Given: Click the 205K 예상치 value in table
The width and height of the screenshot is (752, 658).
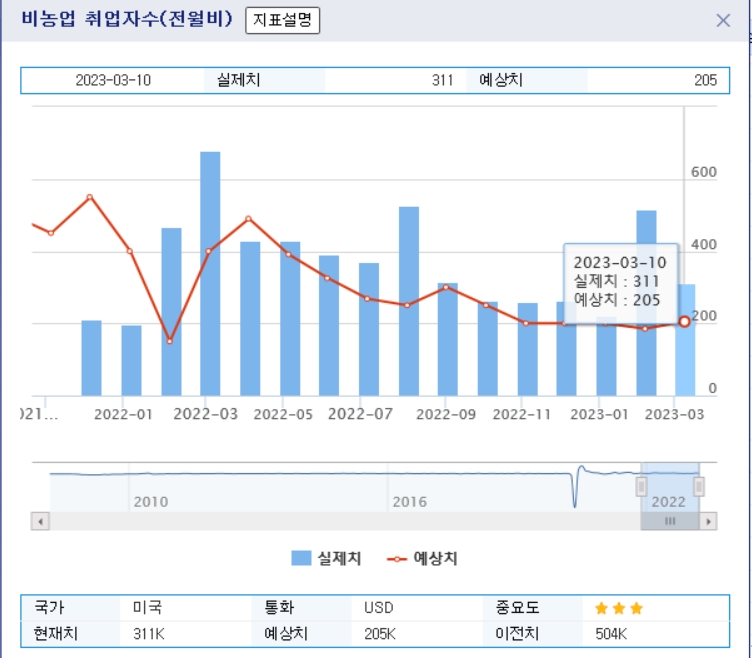Looking at the screenshot, I should point(380,634).
